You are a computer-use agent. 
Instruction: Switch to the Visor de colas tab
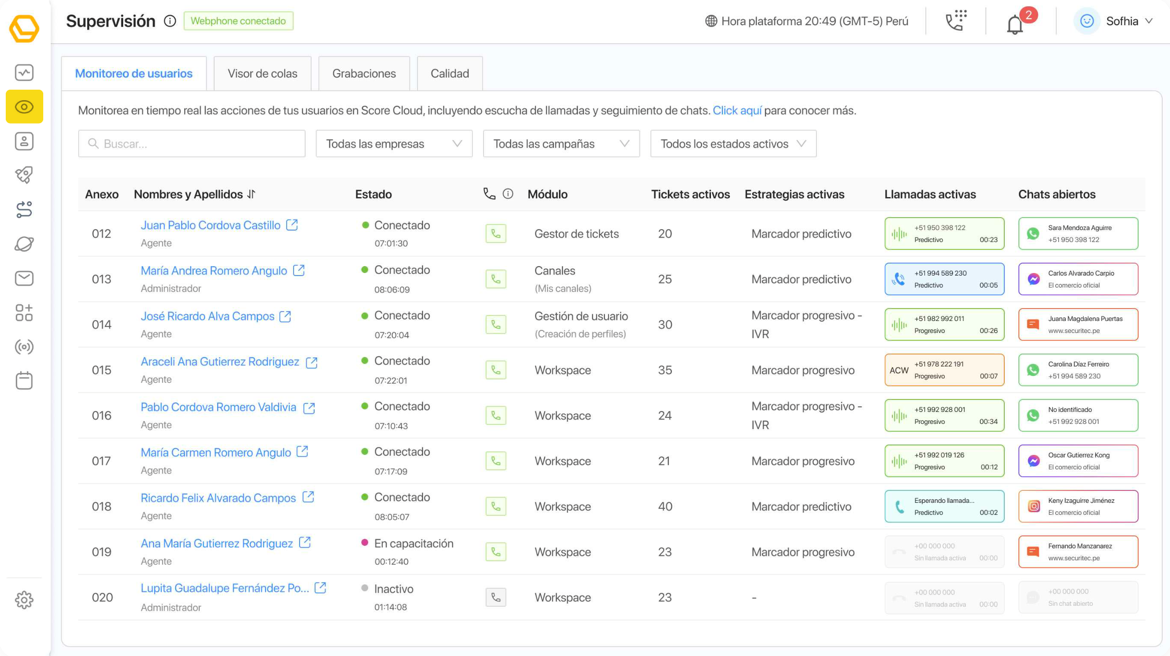click(262, 72)
